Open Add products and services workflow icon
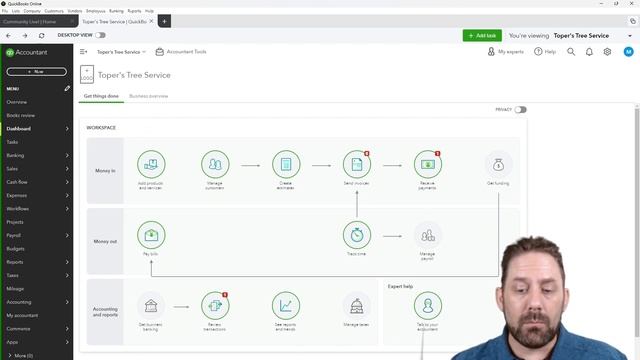640x360 pixels. click(151, 164)
